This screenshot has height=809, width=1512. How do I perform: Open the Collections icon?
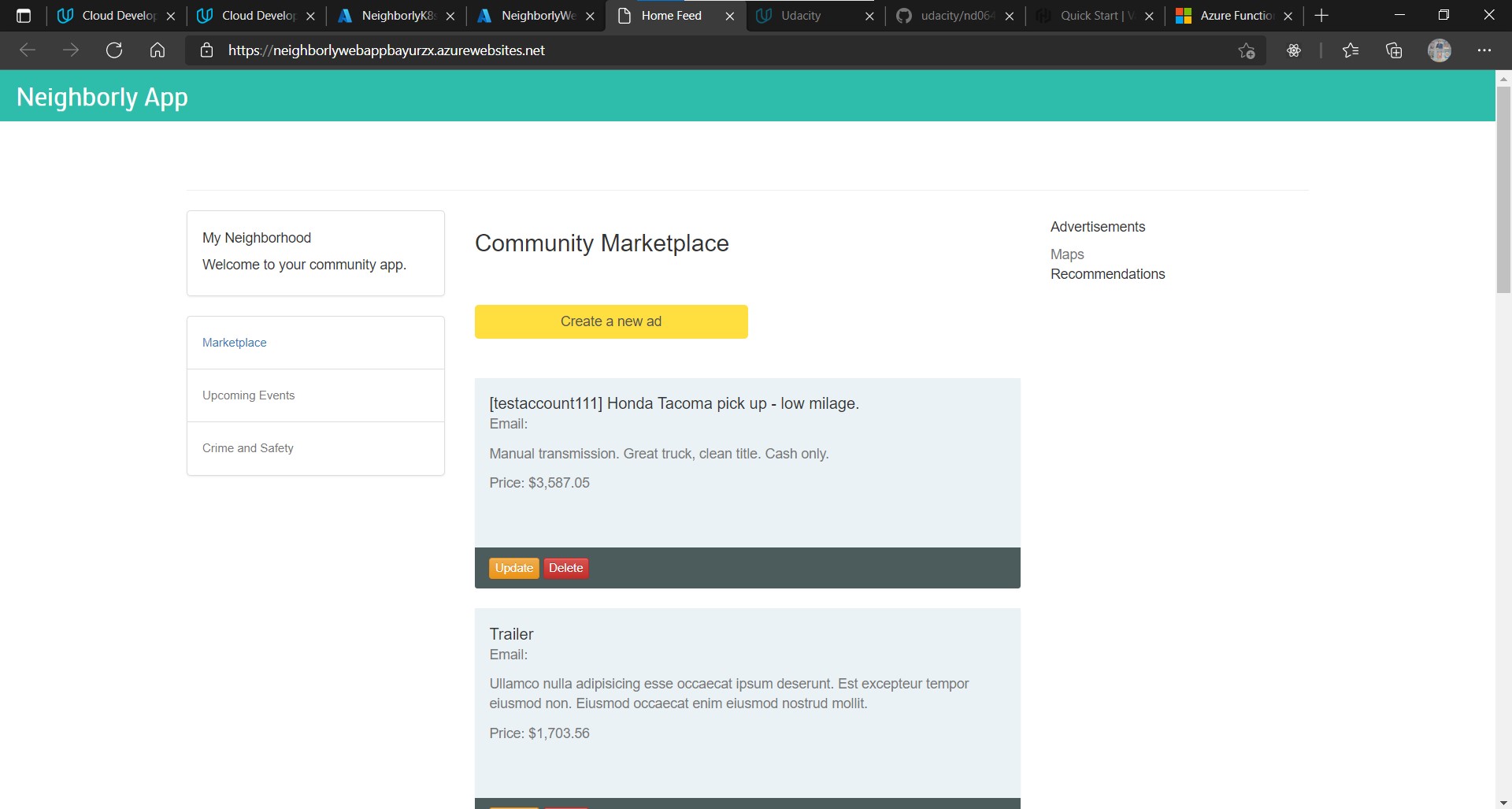tap(1394, 50)
